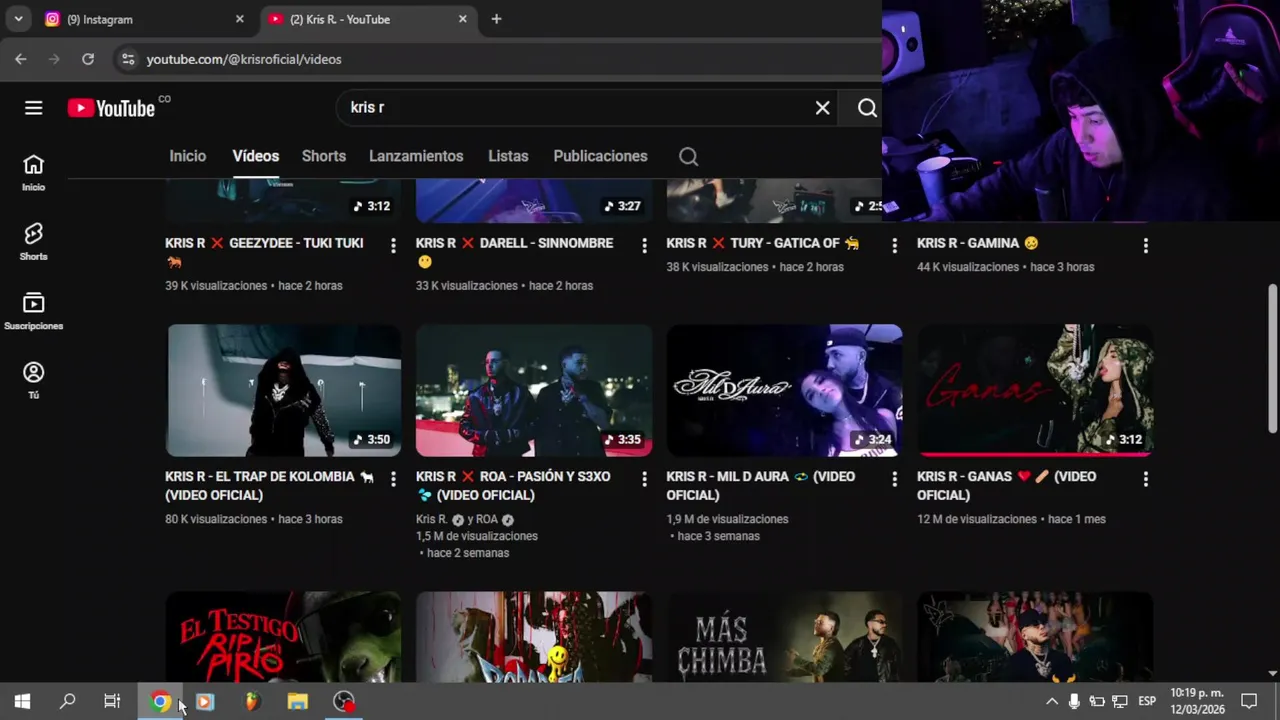Image resolution: width=1280 pixels, height=720 pixels.
Task: Show hidden system tray icons
Action: pyautogui.click(x=1052, y=702)
